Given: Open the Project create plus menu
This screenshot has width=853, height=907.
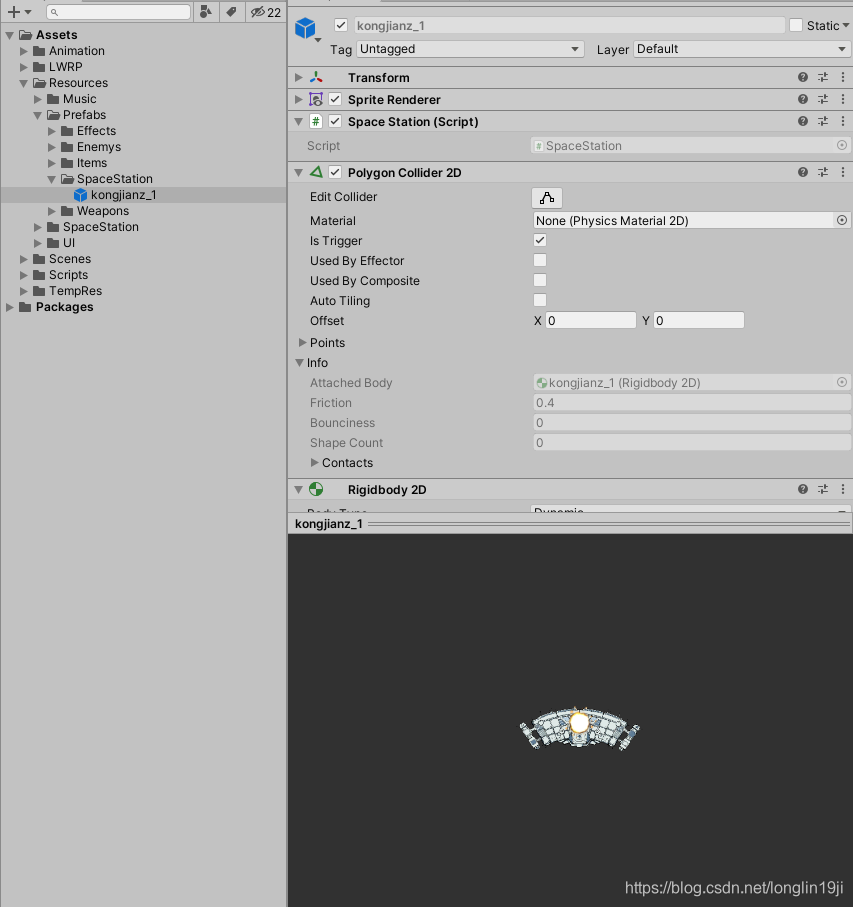Looking at the screenshot, I should click(x=19, y=12).
